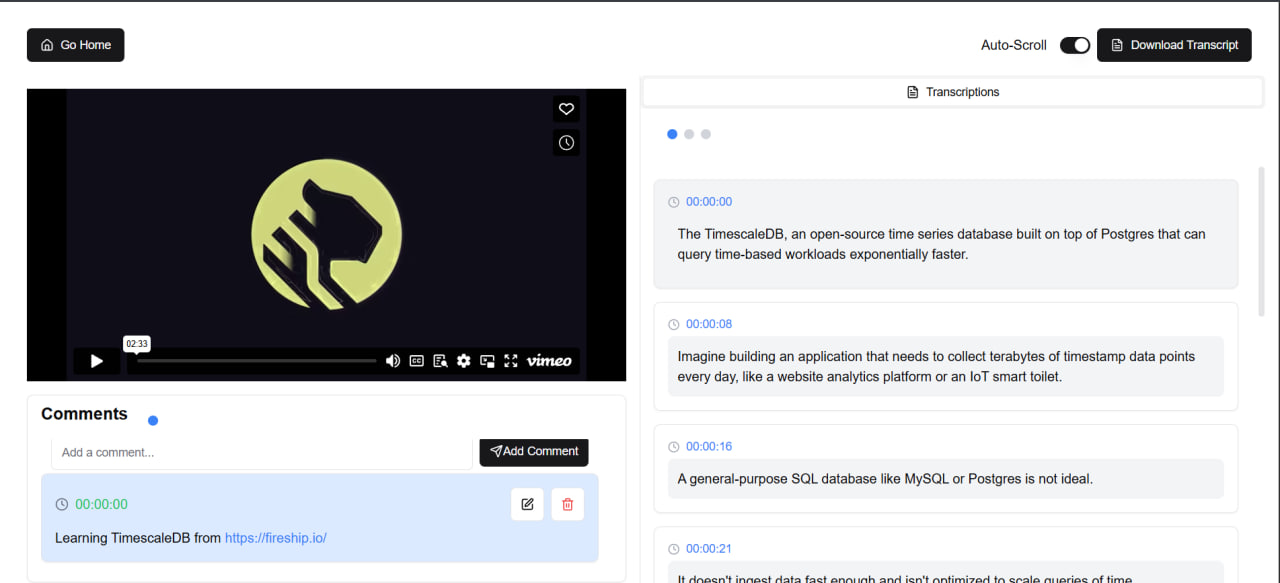Viewport: 1280px width, 583px height.
Task: Select the Transcriptions tab
Action: pos(953,92)
